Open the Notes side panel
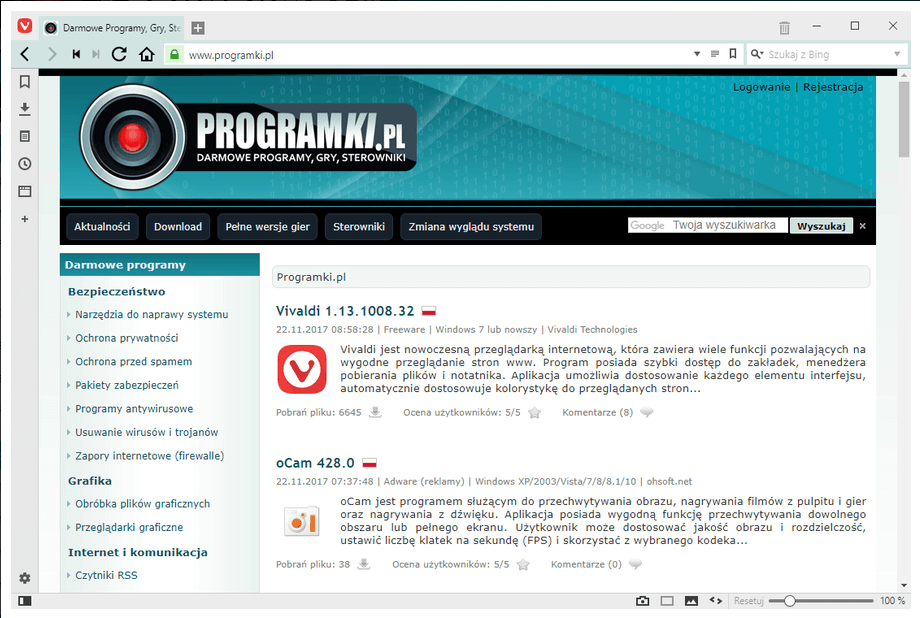Viewport: 920px width, 618px height. click(25, 136)
